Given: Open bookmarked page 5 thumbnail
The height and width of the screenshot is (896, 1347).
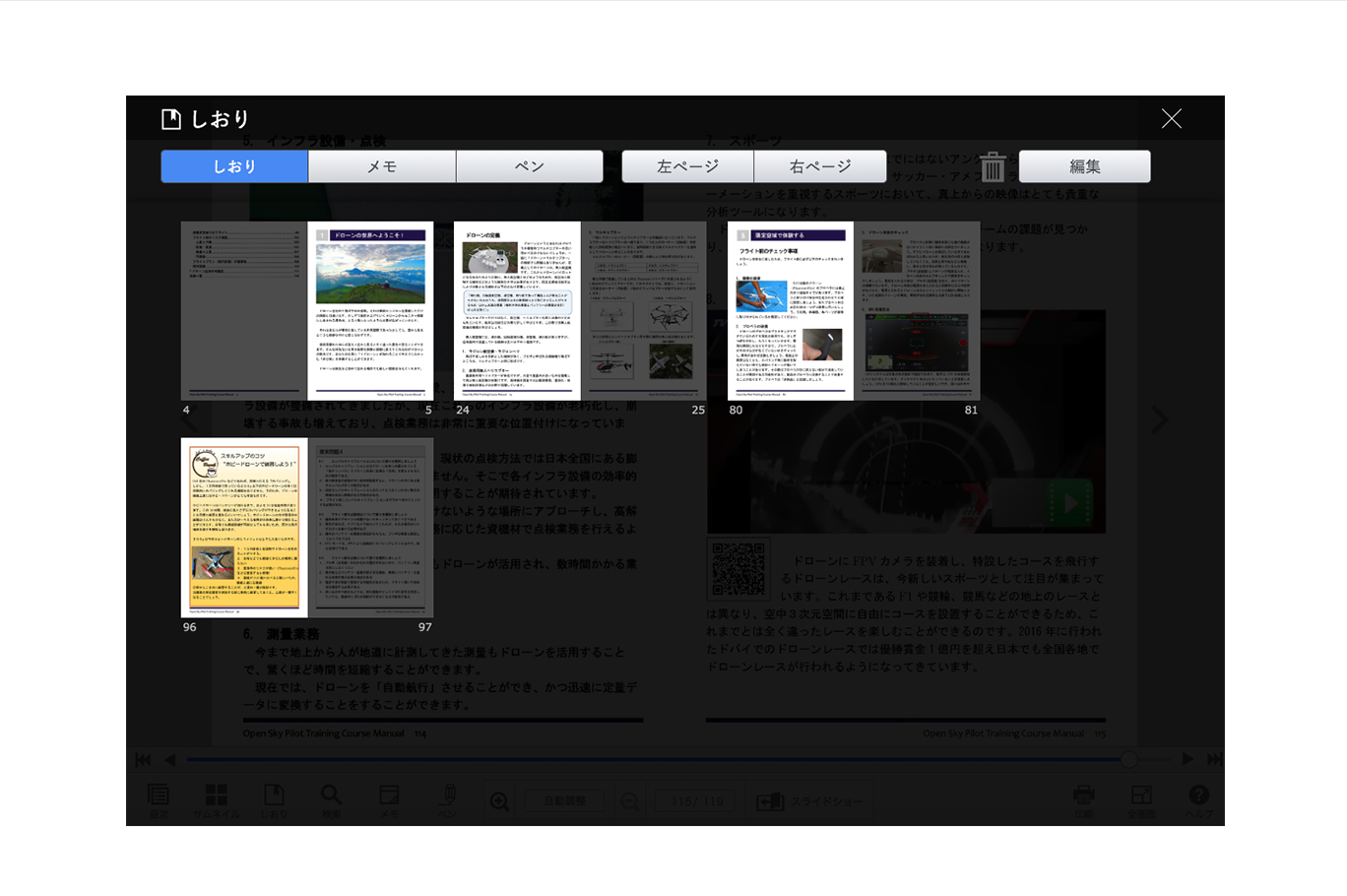Looking at the screenshot, I should [371, 310].
